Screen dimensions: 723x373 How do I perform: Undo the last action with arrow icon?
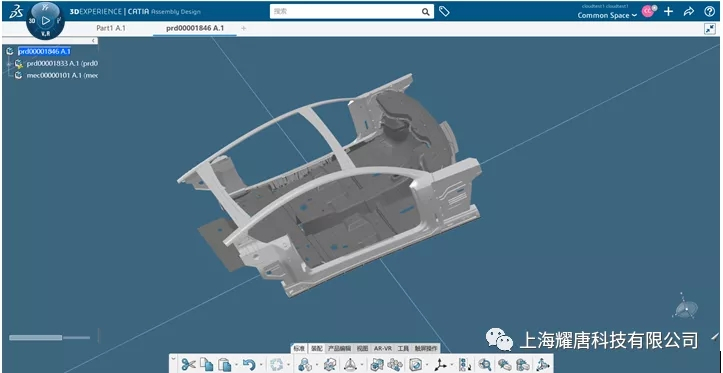[249, 364]
